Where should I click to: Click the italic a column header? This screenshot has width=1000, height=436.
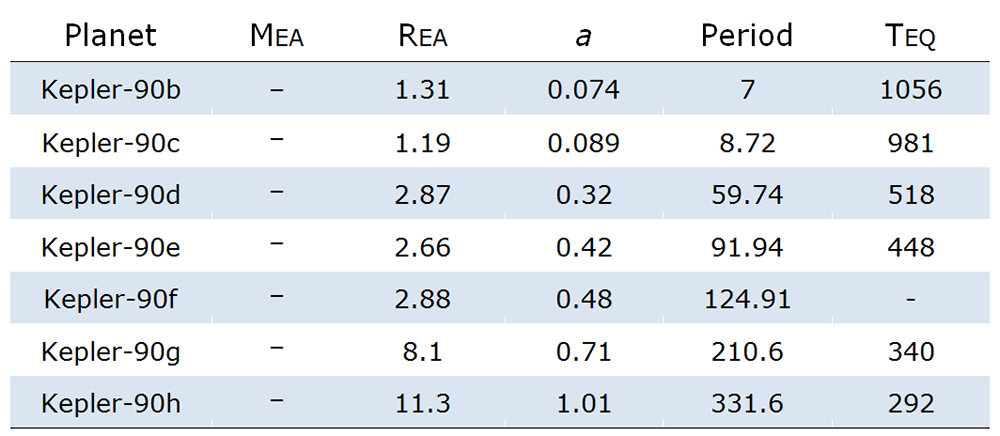pos(583,36)
